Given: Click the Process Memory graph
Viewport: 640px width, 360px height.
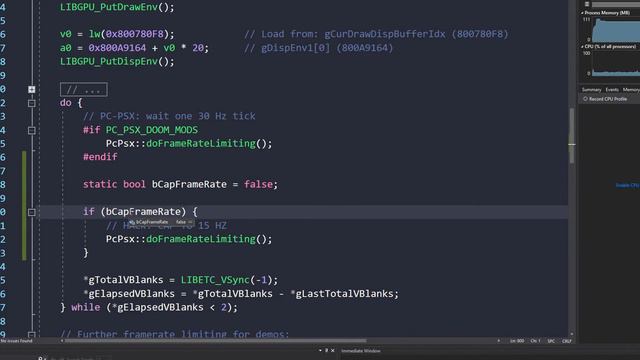Looking at the screenshot, I should [616, 30].
